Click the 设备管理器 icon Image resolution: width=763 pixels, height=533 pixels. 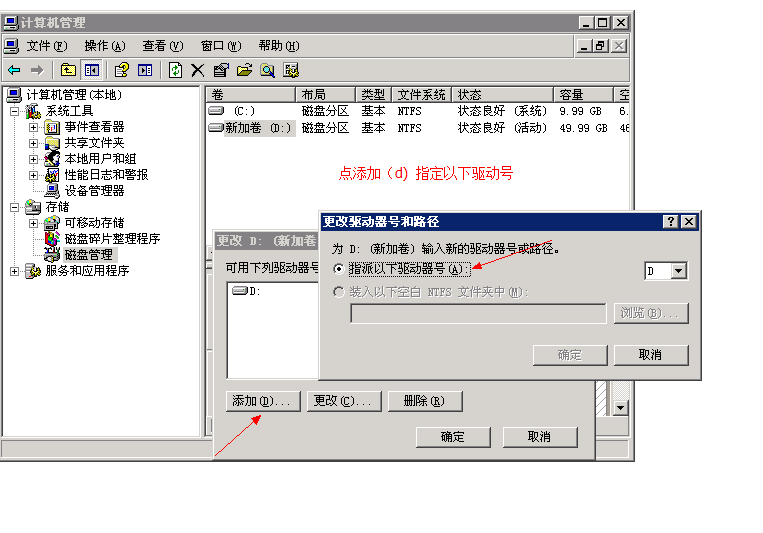(x=52, y=191)
